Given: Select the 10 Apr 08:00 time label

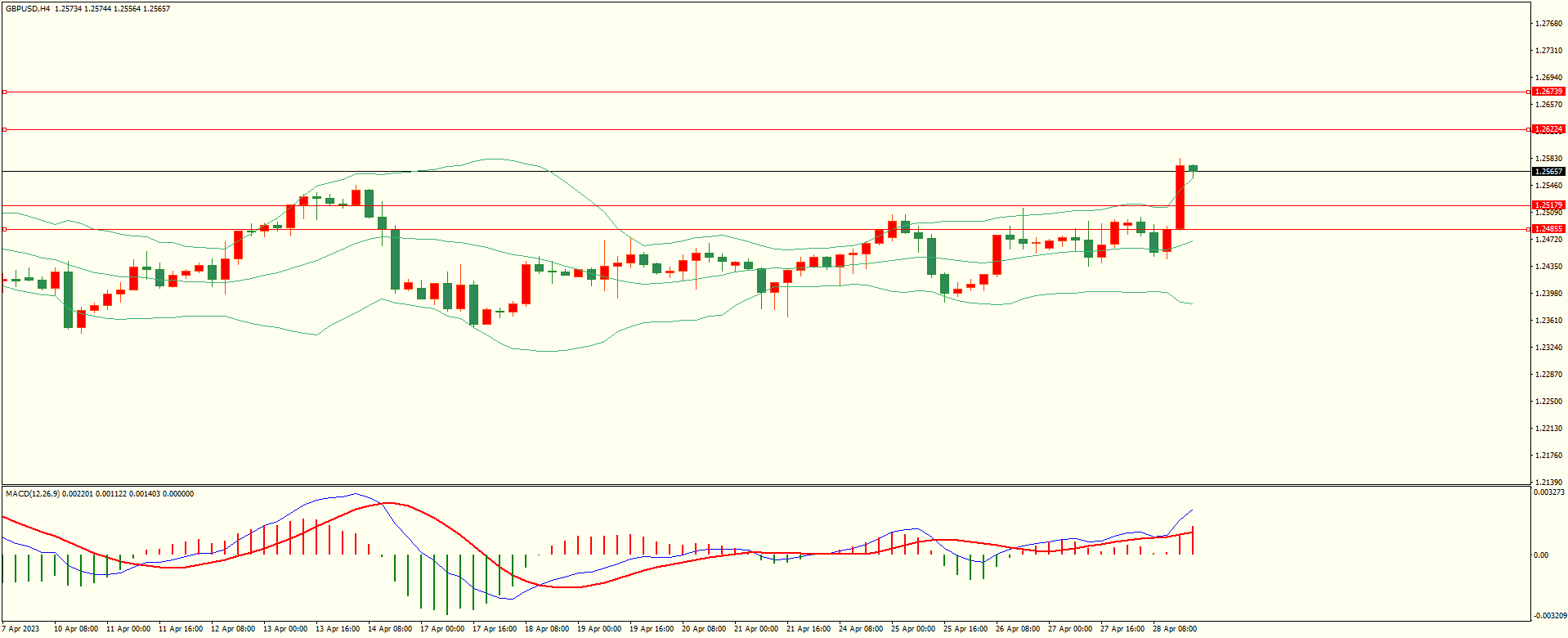Looking at the screenshot, I should point(76,629).
